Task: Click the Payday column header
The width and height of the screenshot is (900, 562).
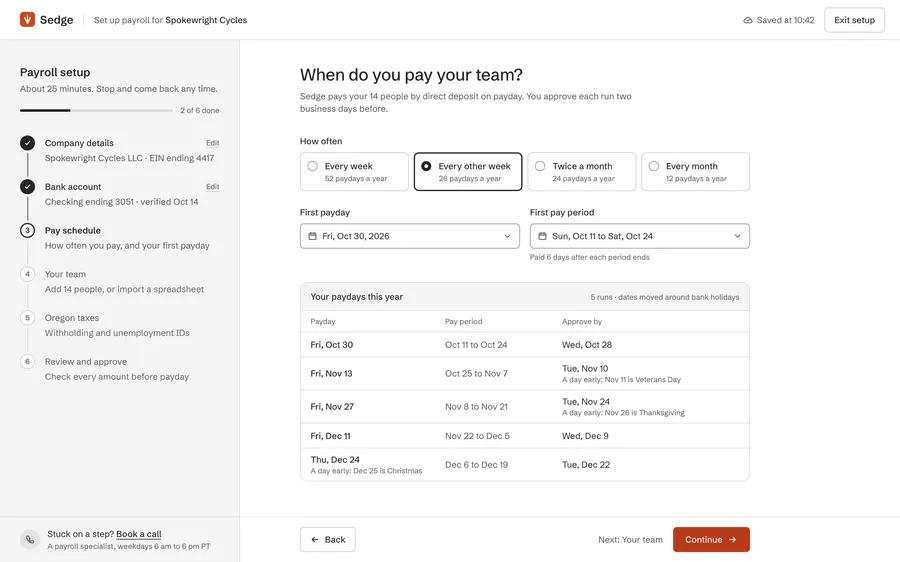Action: [x=323, y=321]
